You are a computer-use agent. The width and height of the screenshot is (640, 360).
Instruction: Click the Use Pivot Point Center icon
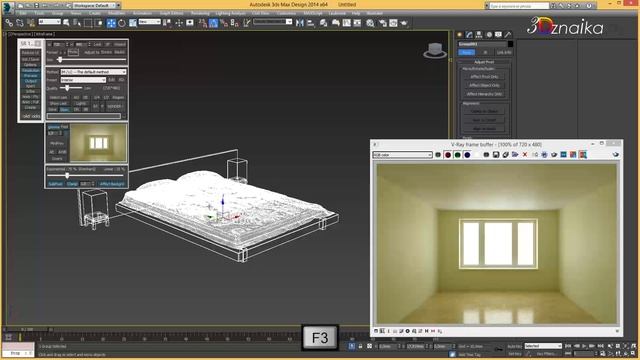tap(167, 23)
